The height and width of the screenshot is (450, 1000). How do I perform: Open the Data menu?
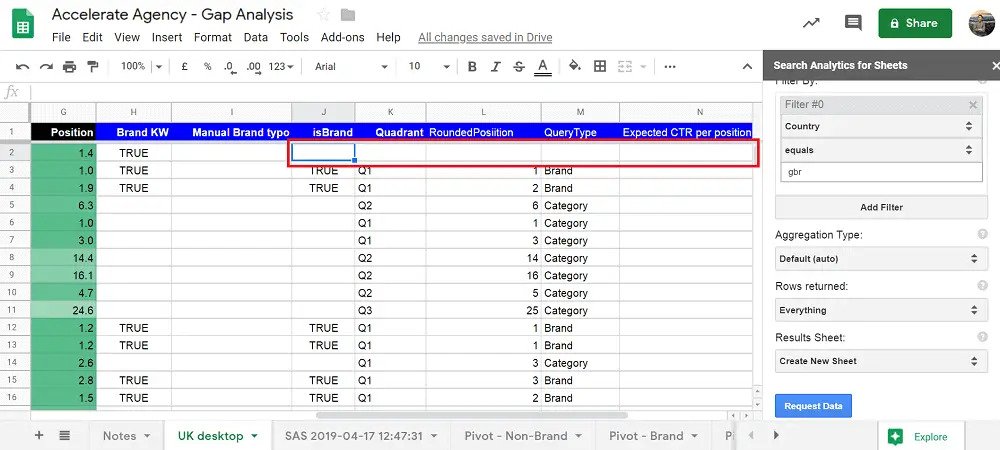tap(256, 38)
